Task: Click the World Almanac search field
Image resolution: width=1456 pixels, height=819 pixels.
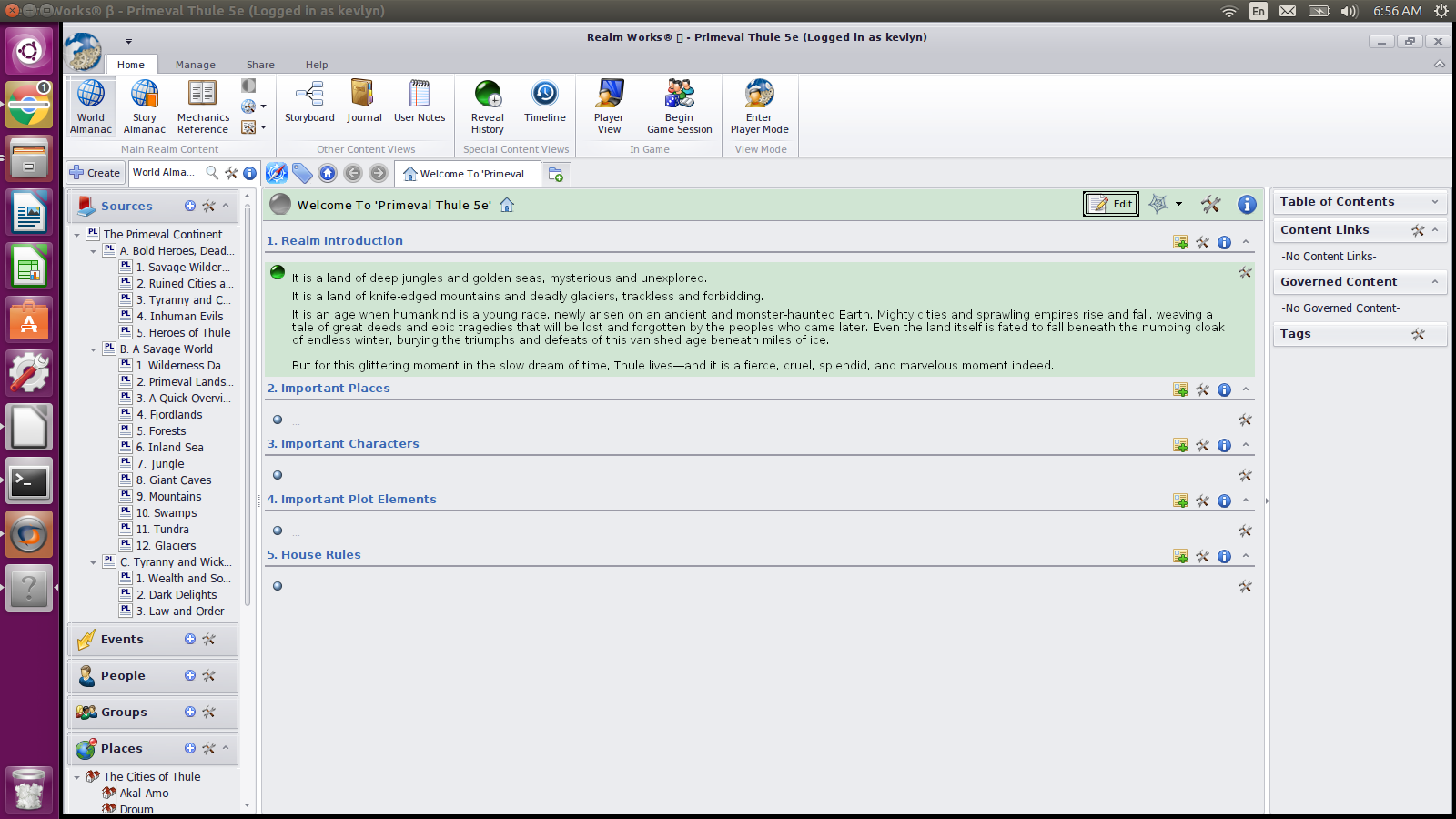Action: (x=166, y=173)
